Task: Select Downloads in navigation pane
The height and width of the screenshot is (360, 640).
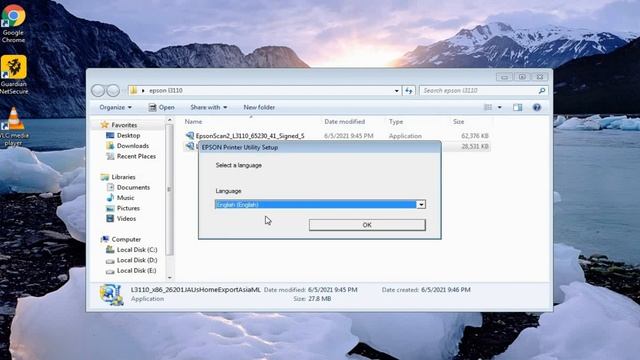Action: tap(133, 146)
